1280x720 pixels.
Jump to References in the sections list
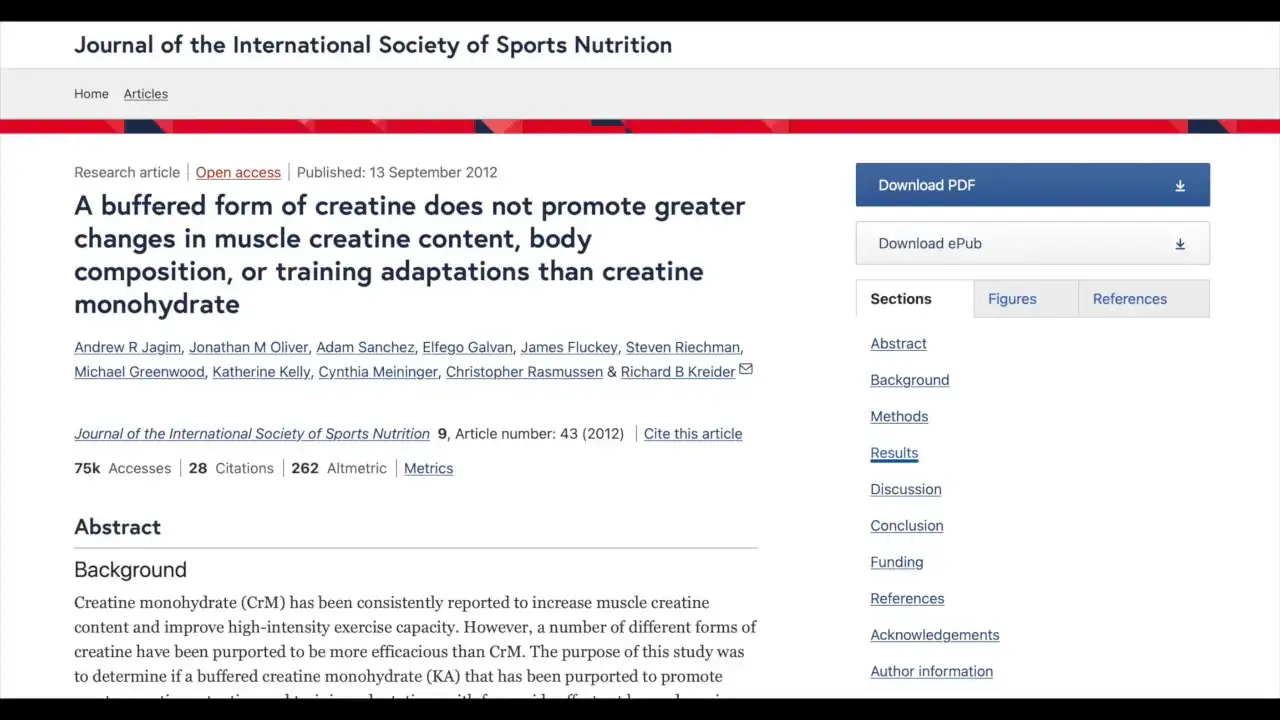(907, 599)
